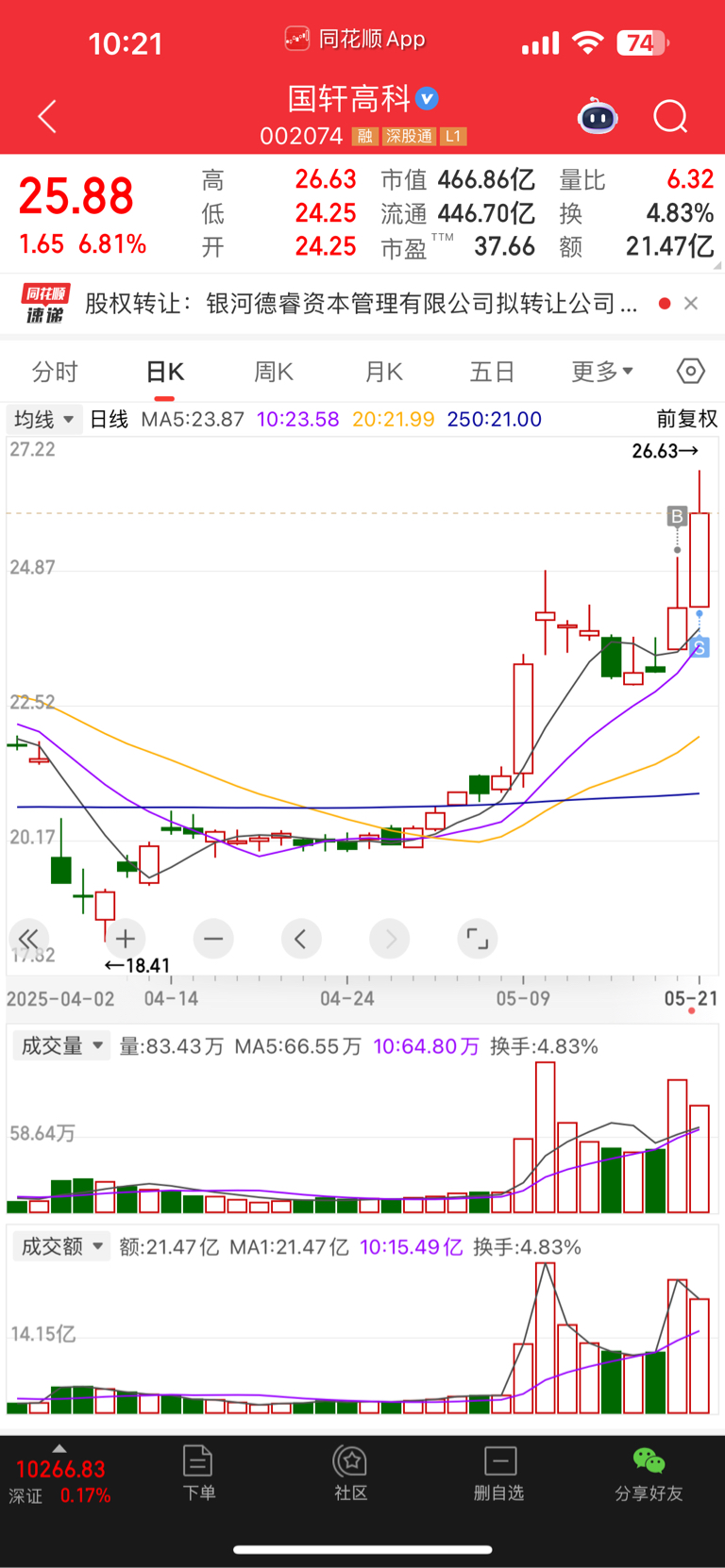This screenshot has width=725, height=1568.
Task: Tap the blue verified badge beside 国轩高科
Action: click(427, 97)
